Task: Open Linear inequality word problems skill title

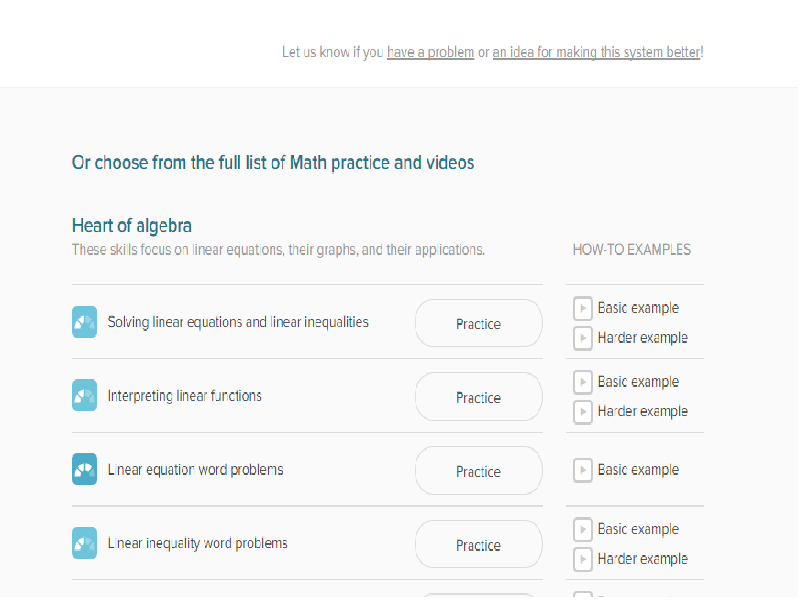Action: 197,543
